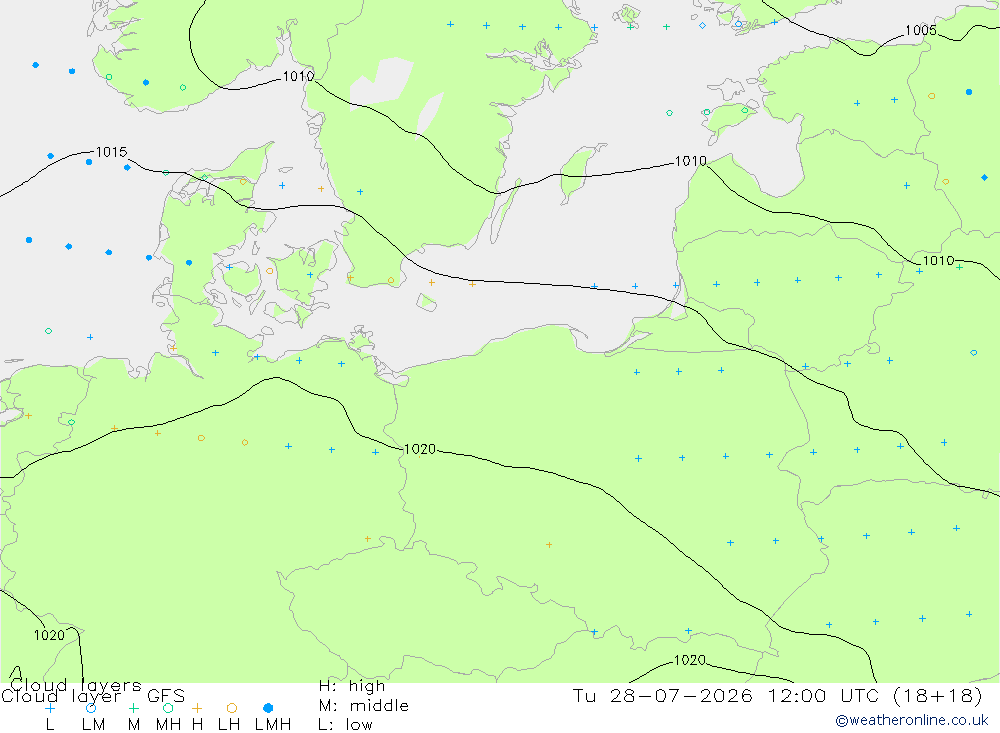Click the 1015 isobar pressure label
Image resolution: width=1000 pixels, height=733 pixels.
point(112,152)
